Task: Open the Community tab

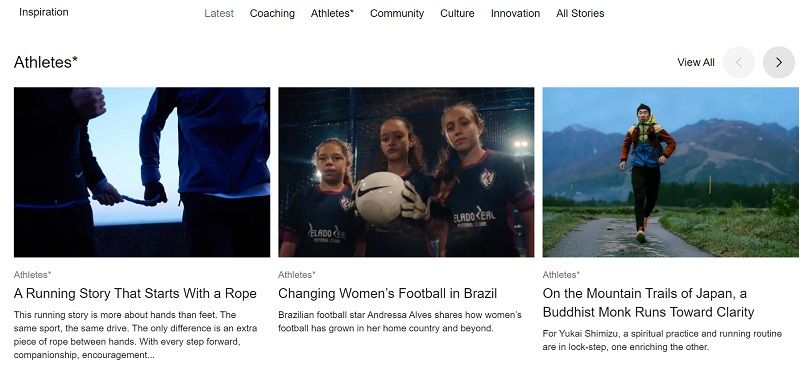Action: tap(397, 13)
